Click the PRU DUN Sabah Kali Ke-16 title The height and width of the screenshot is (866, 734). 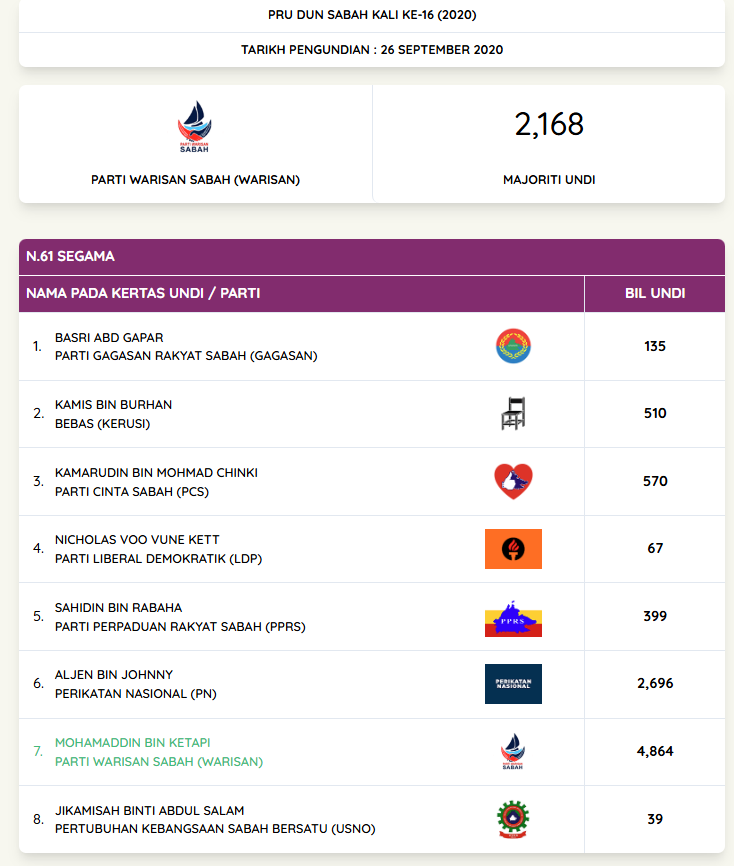click(372, 15)
